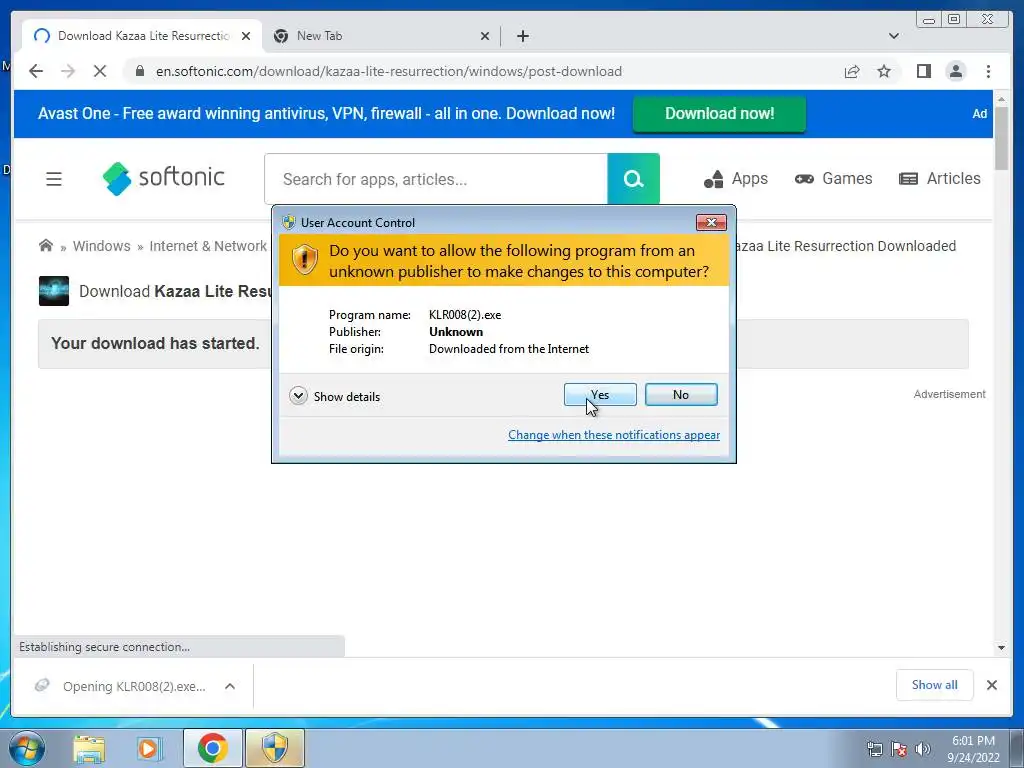Go back with the browser back arrow
The width and height of the screenshot is (1024, 768).
coord(36,71)
